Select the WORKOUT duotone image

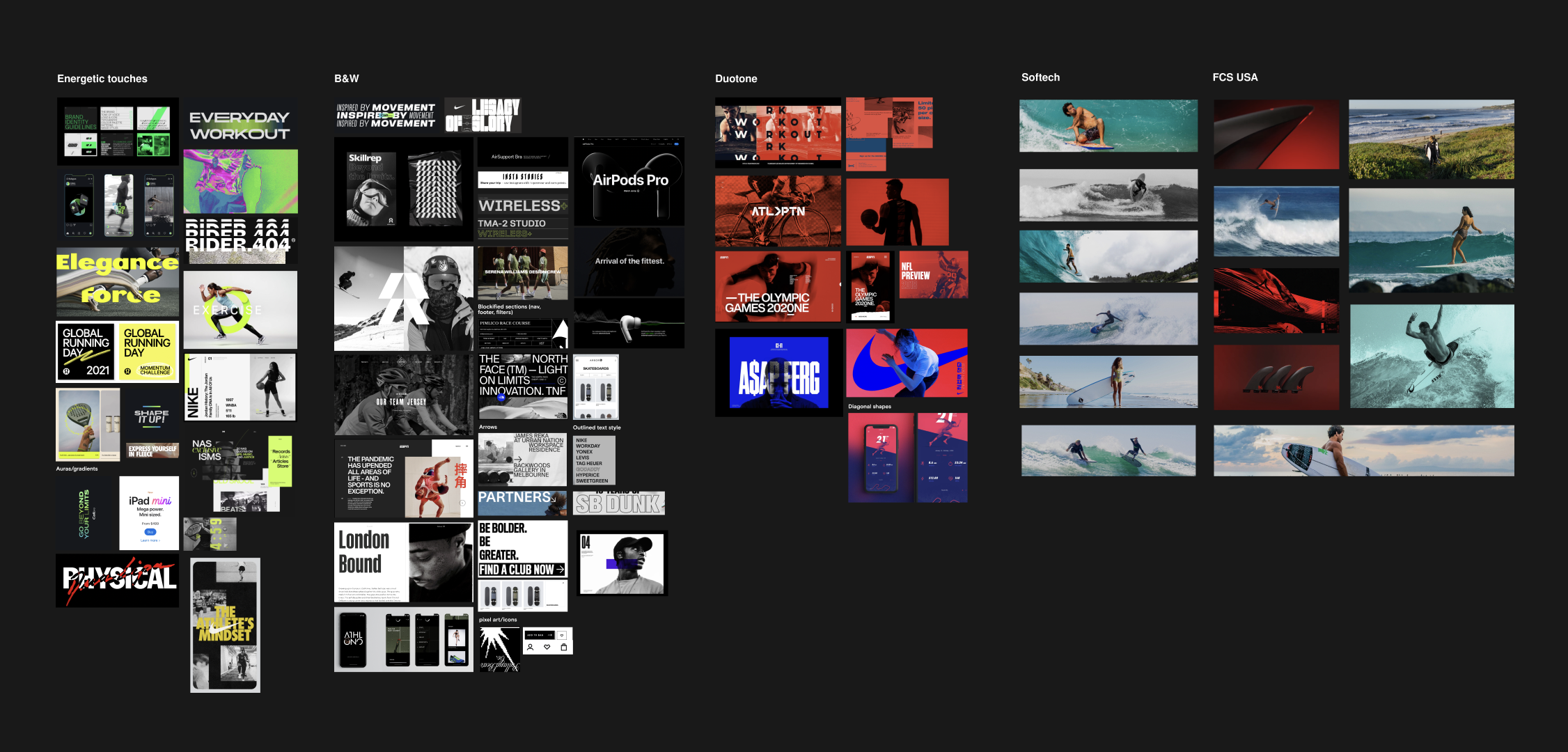click(778, 132)
